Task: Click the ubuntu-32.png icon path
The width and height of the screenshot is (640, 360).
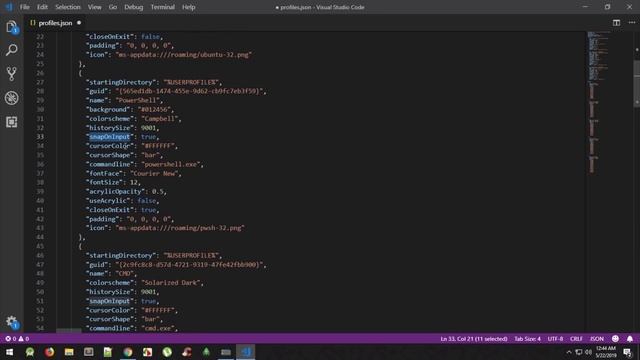Action: [184, 55]
